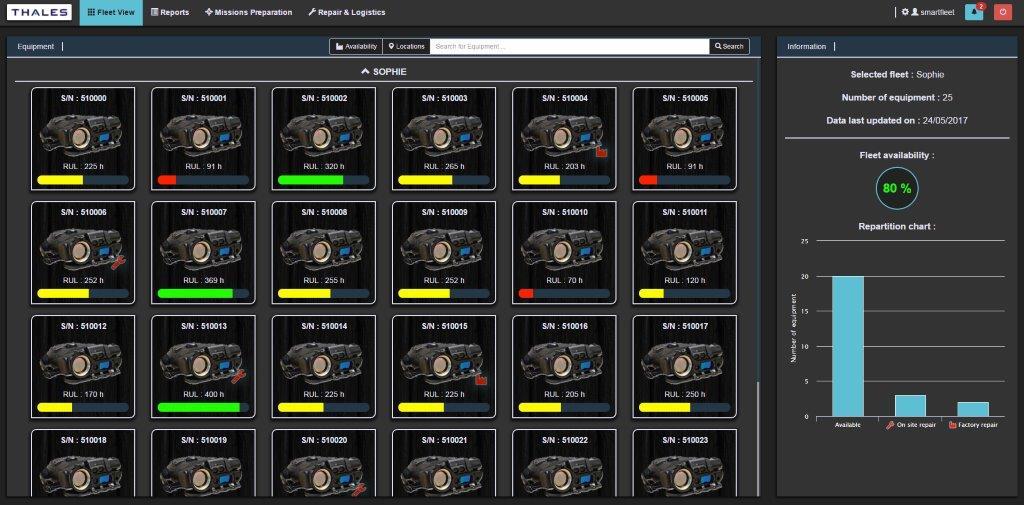Open equipment card S/N 510016
The height and width of the screenshot is (505, 1024).
tap(564, 367)
